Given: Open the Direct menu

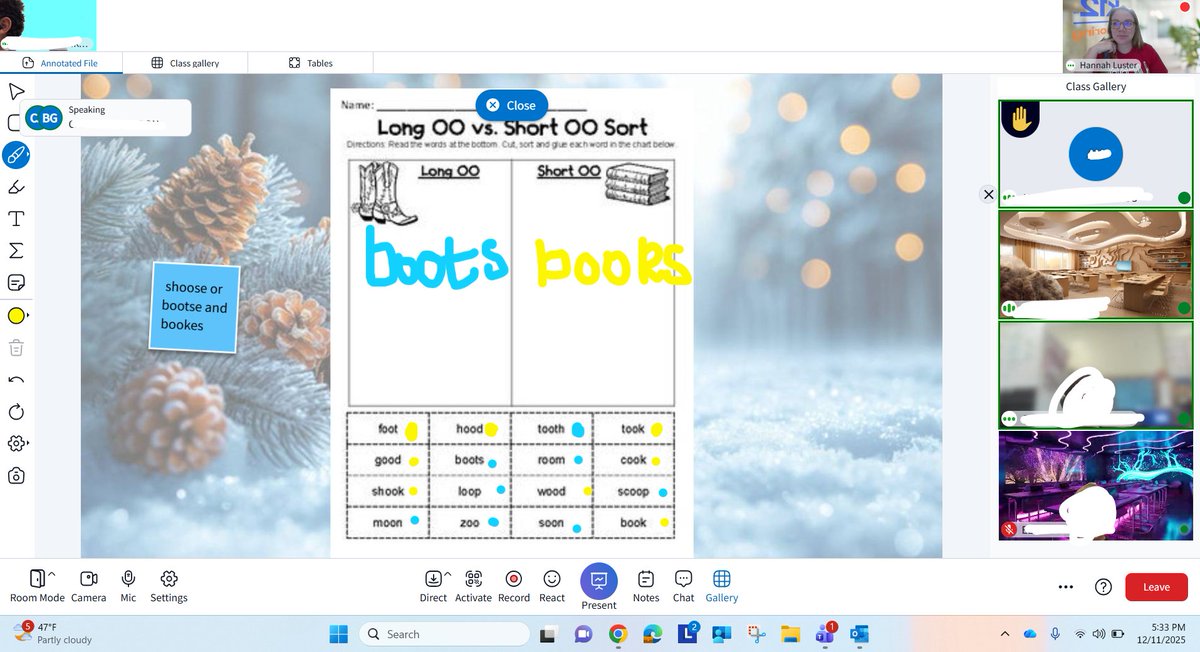Looking at the screenshot, I should (x=433, y=586).
